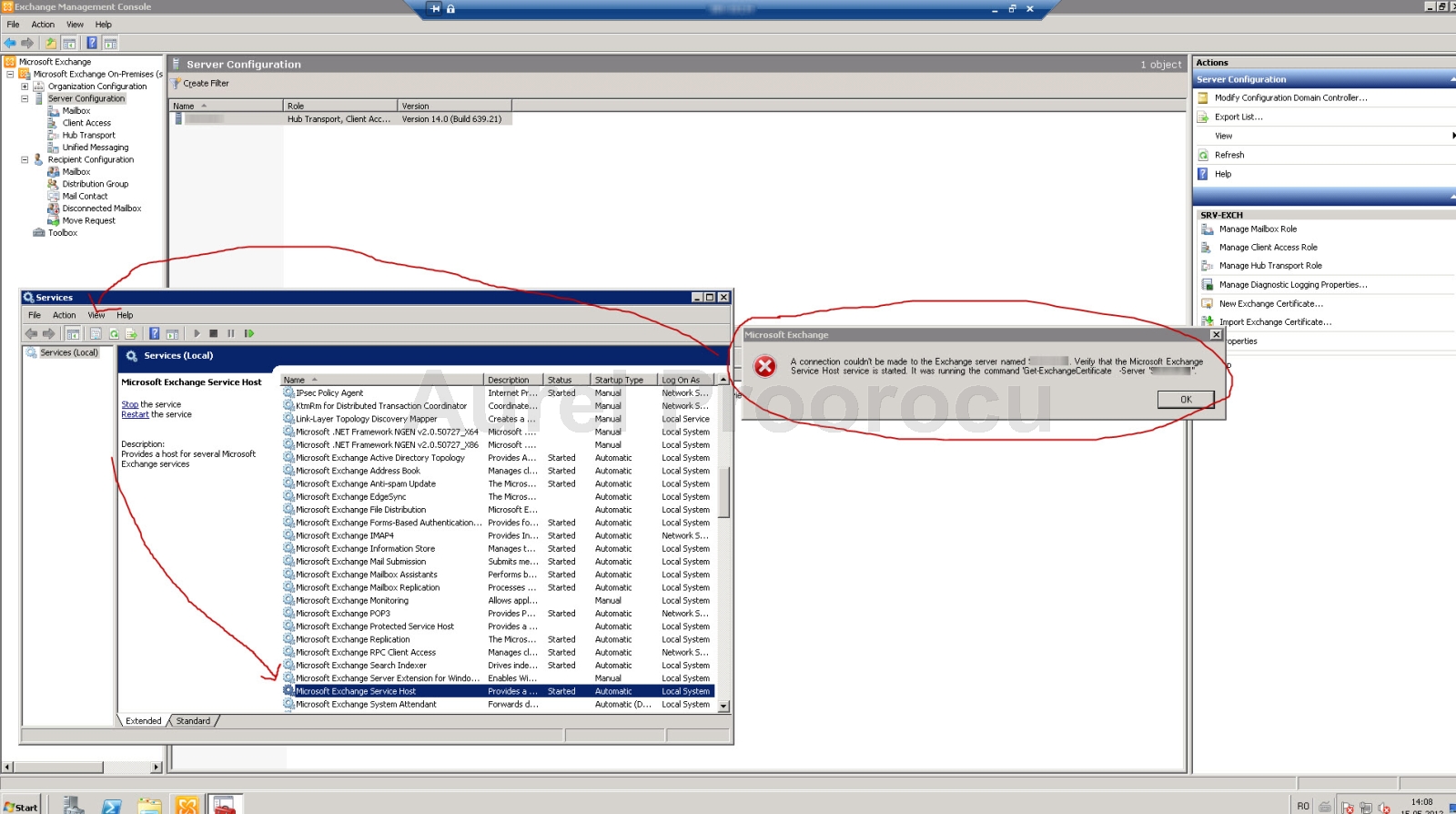The image size is (1456, 814).
Task: Collapse the Microsoft Exchange On-Premises node
Action: (10, 75)
